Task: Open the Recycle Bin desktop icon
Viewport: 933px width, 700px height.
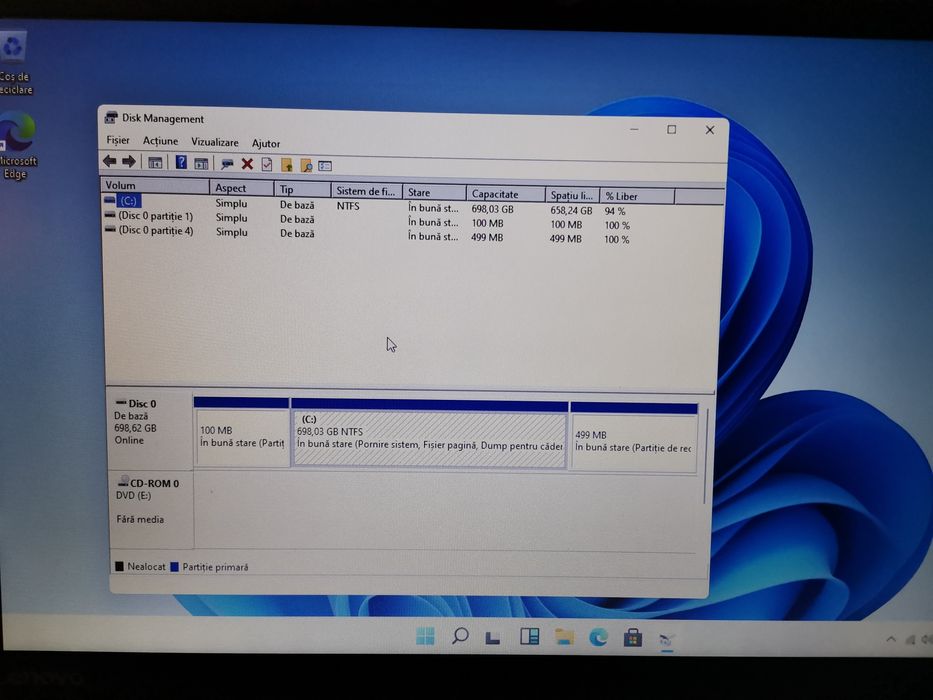Action: tap(14, 64)
